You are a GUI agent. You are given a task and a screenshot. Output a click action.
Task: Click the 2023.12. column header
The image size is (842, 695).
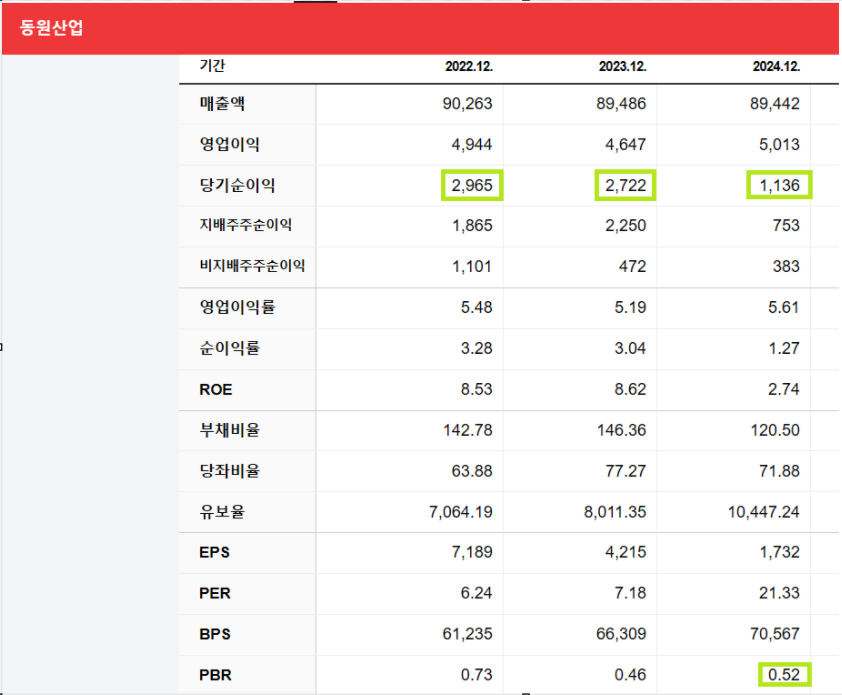[x=622, y=66]
